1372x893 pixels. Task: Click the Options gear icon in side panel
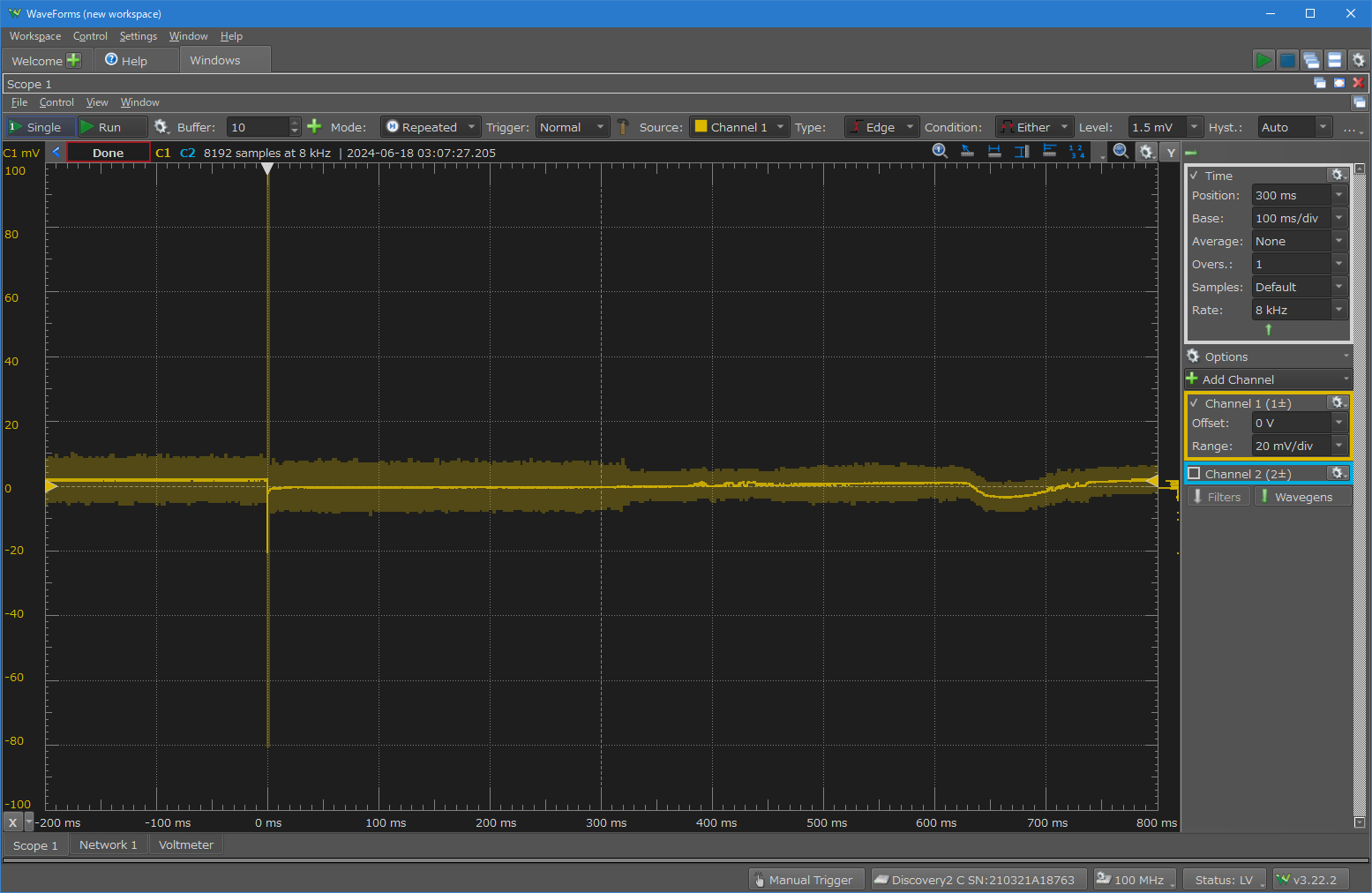pyautogui.click(x=1193, y=356)
